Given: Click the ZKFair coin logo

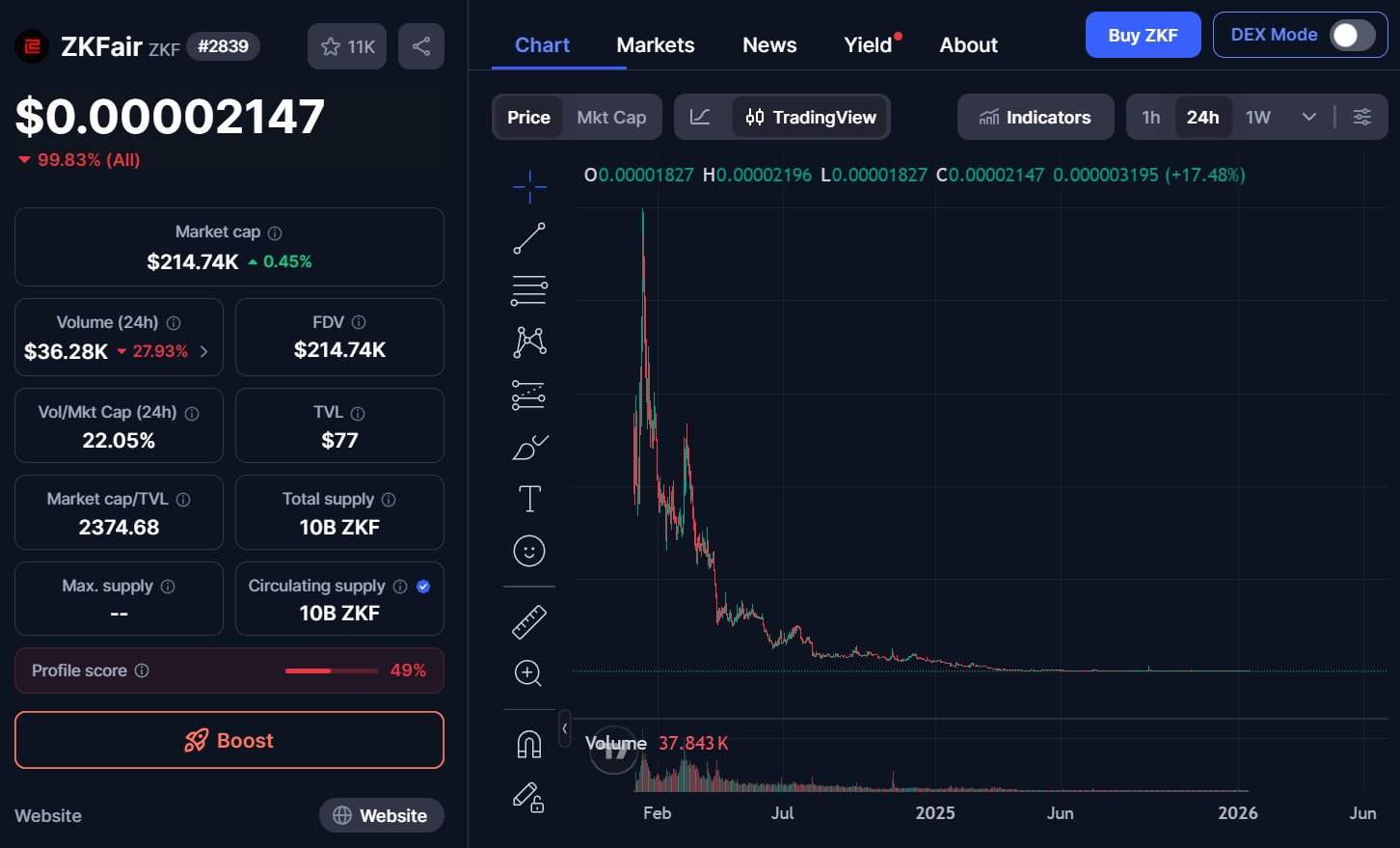Looking at the screenshot, I should click(x=32, y=46).
